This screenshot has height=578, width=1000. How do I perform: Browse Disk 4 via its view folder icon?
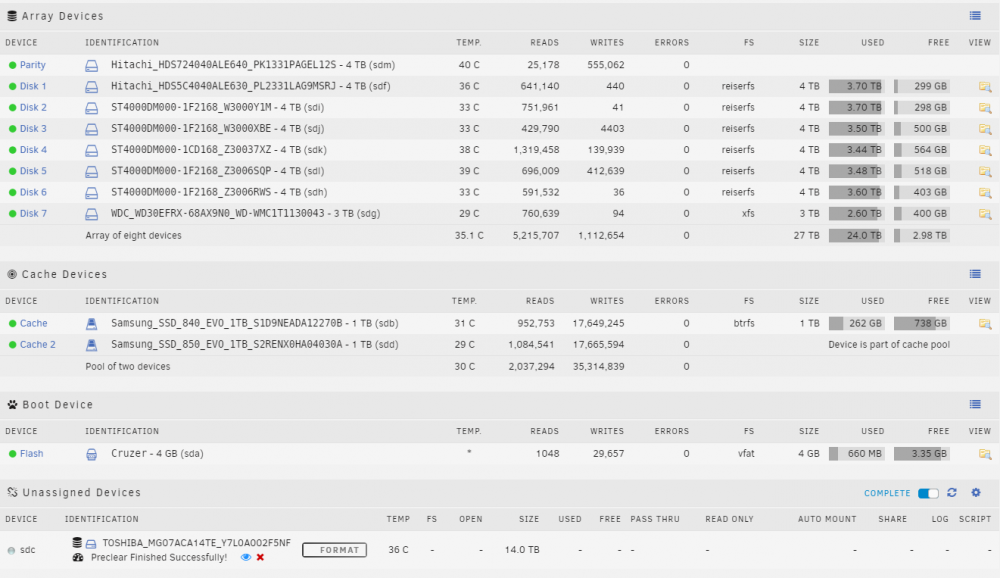tap(985, 150)
